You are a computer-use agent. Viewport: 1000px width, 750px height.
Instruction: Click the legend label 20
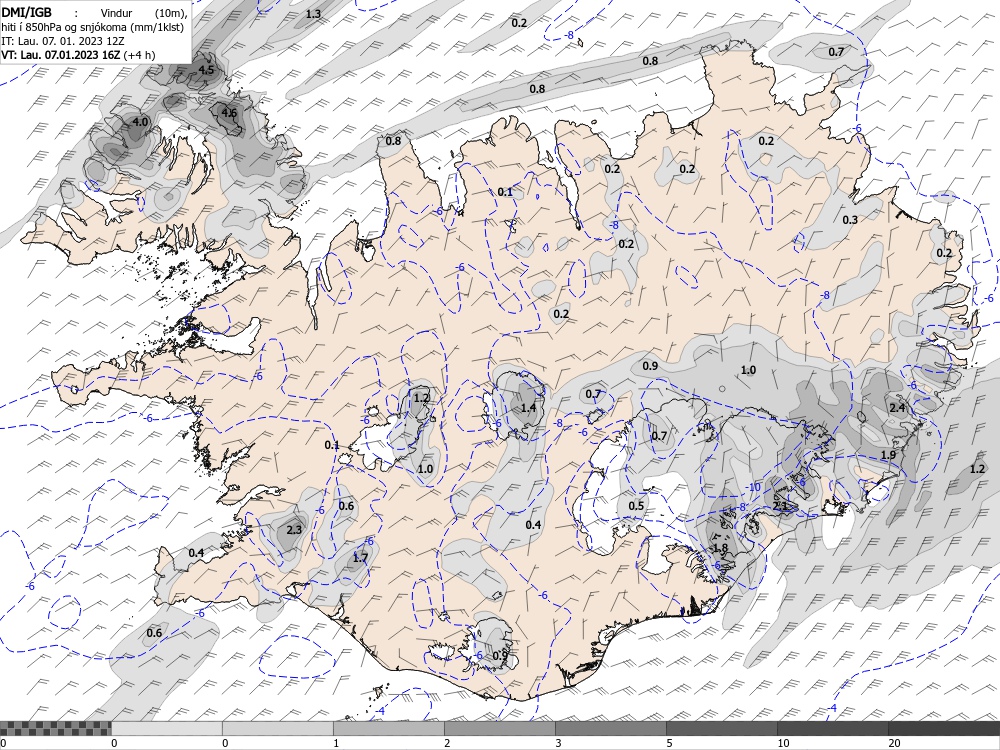pos(894,743)
